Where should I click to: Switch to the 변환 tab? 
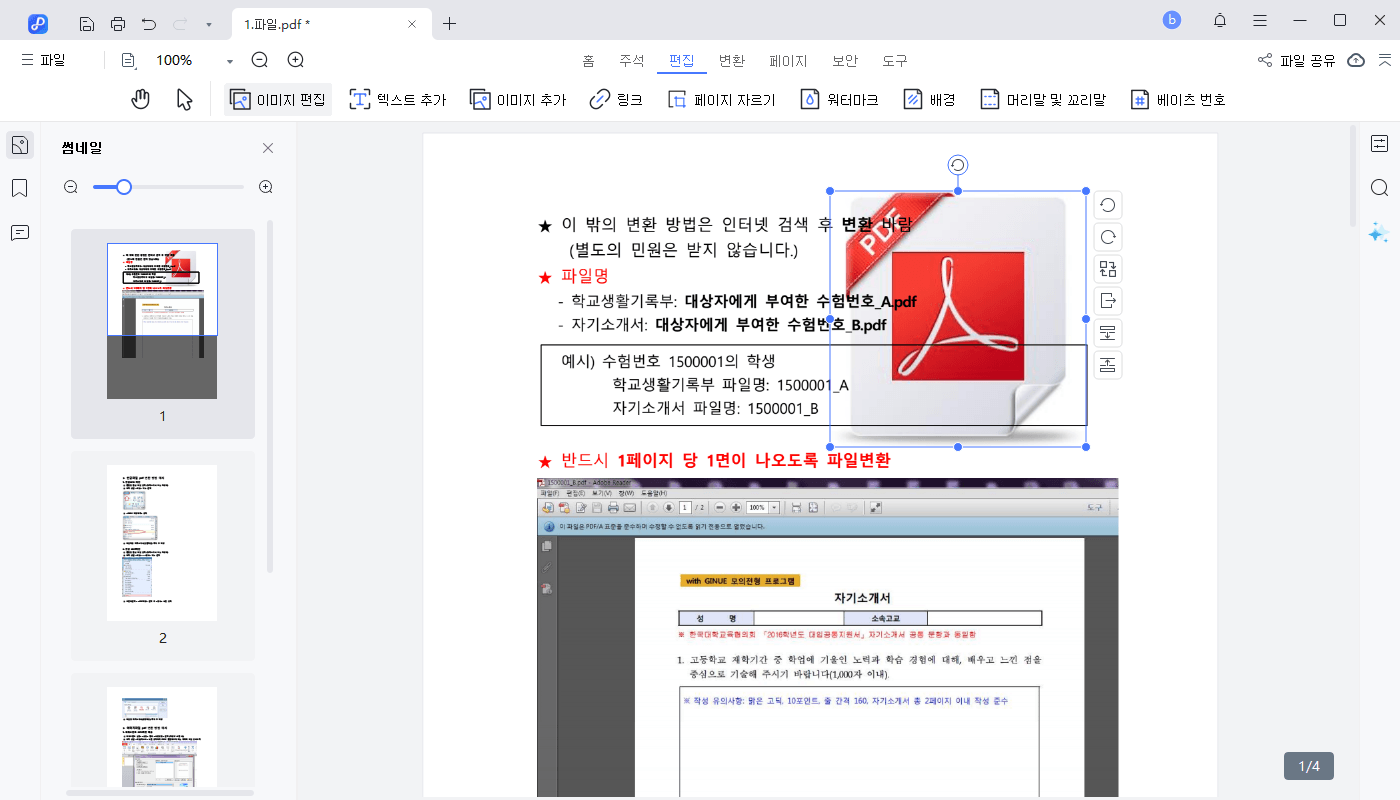[x=732, y=60]
